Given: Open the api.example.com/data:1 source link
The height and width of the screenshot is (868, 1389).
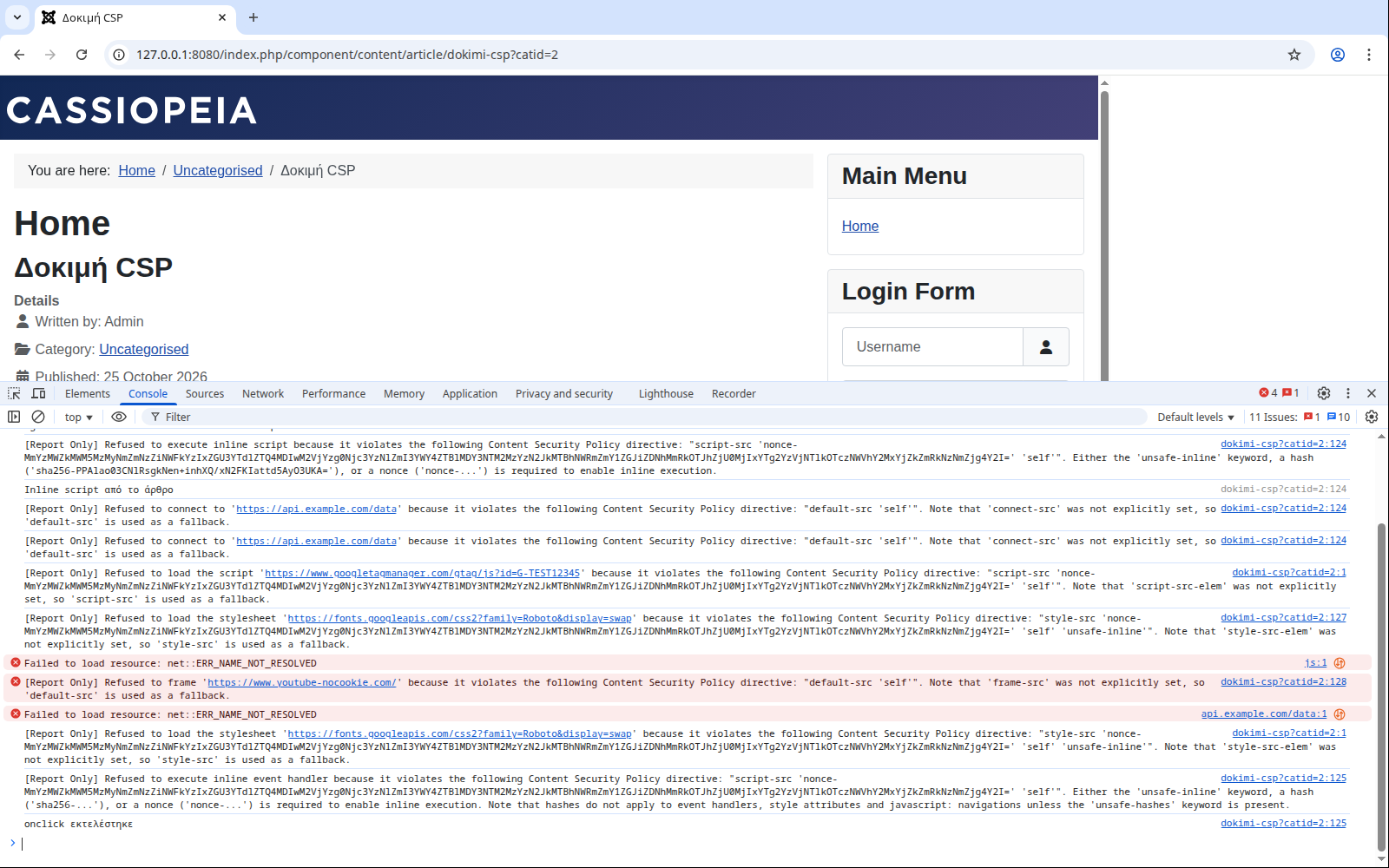Looking at the screenshot, I should tap(1264, 713).
